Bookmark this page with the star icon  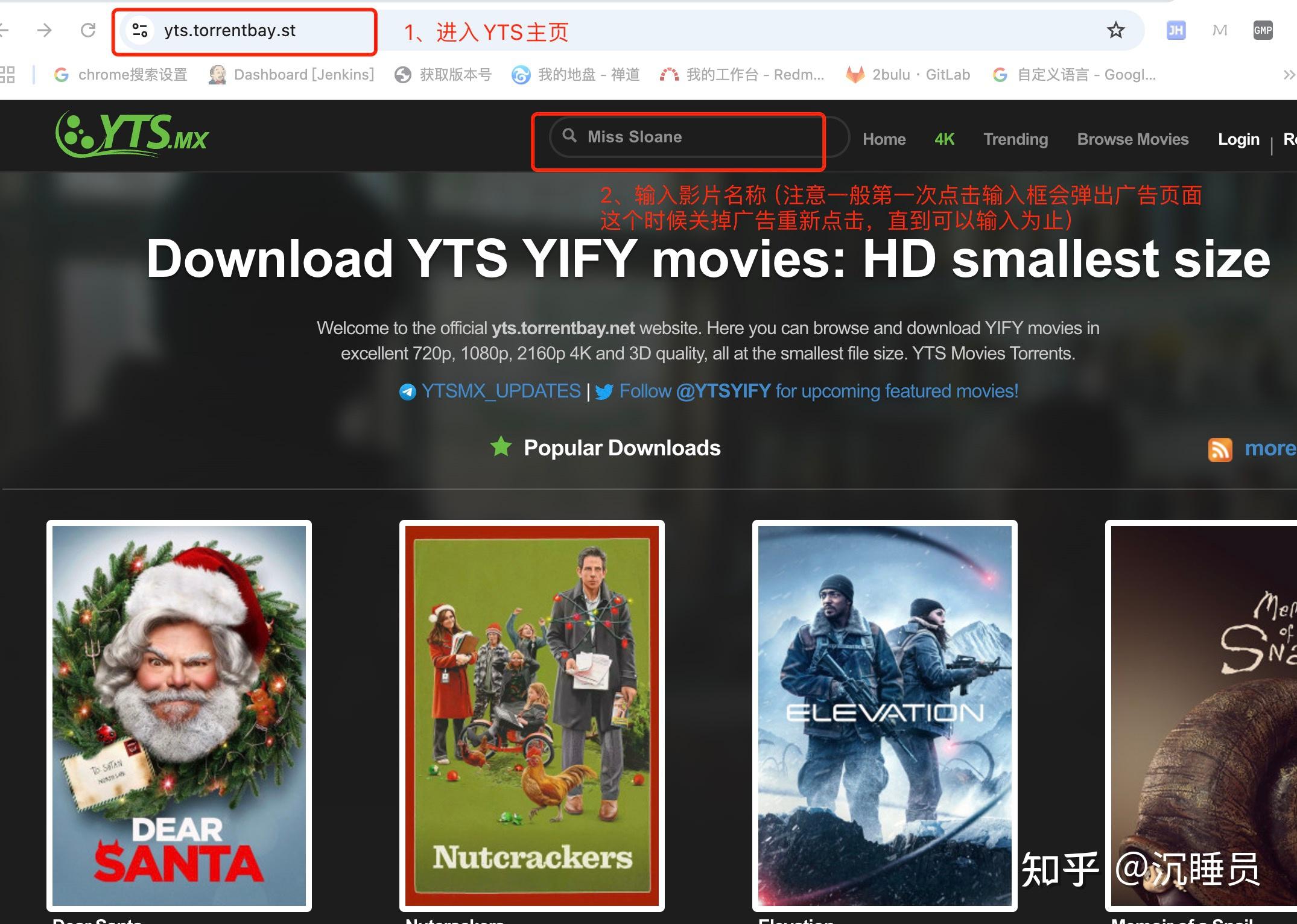(1115, 30)
